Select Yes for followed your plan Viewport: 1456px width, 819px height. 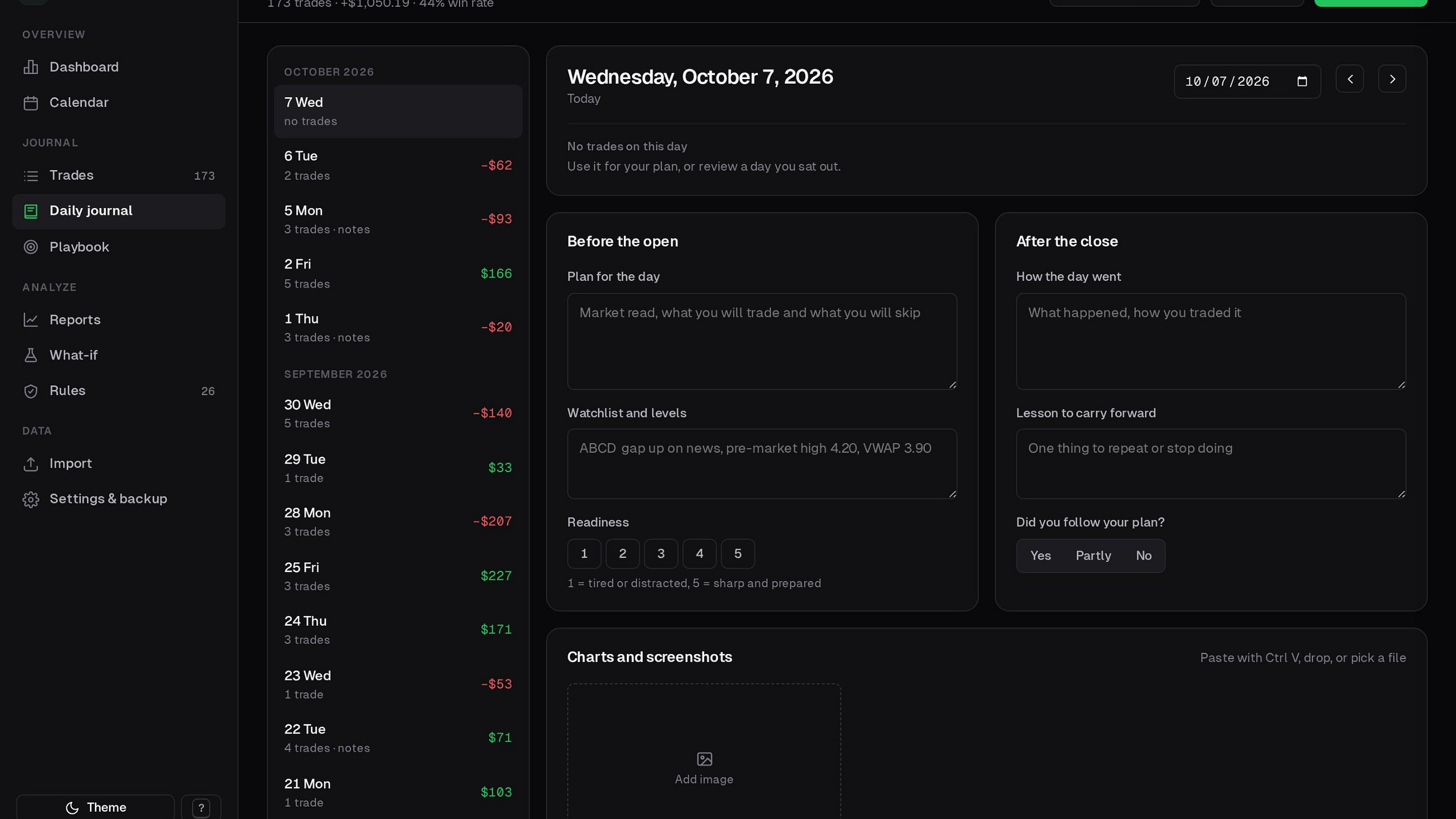[x=1041, y=556]
